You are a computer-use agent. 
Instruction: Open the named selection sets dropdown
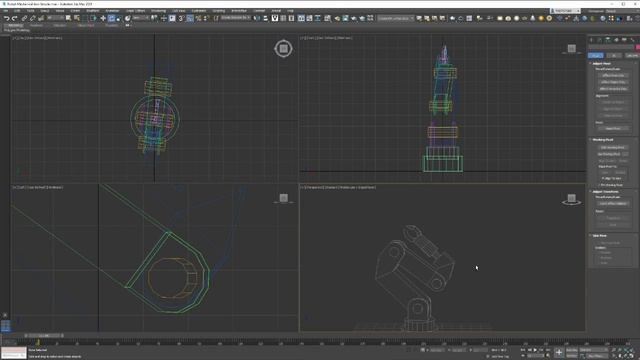236,18
